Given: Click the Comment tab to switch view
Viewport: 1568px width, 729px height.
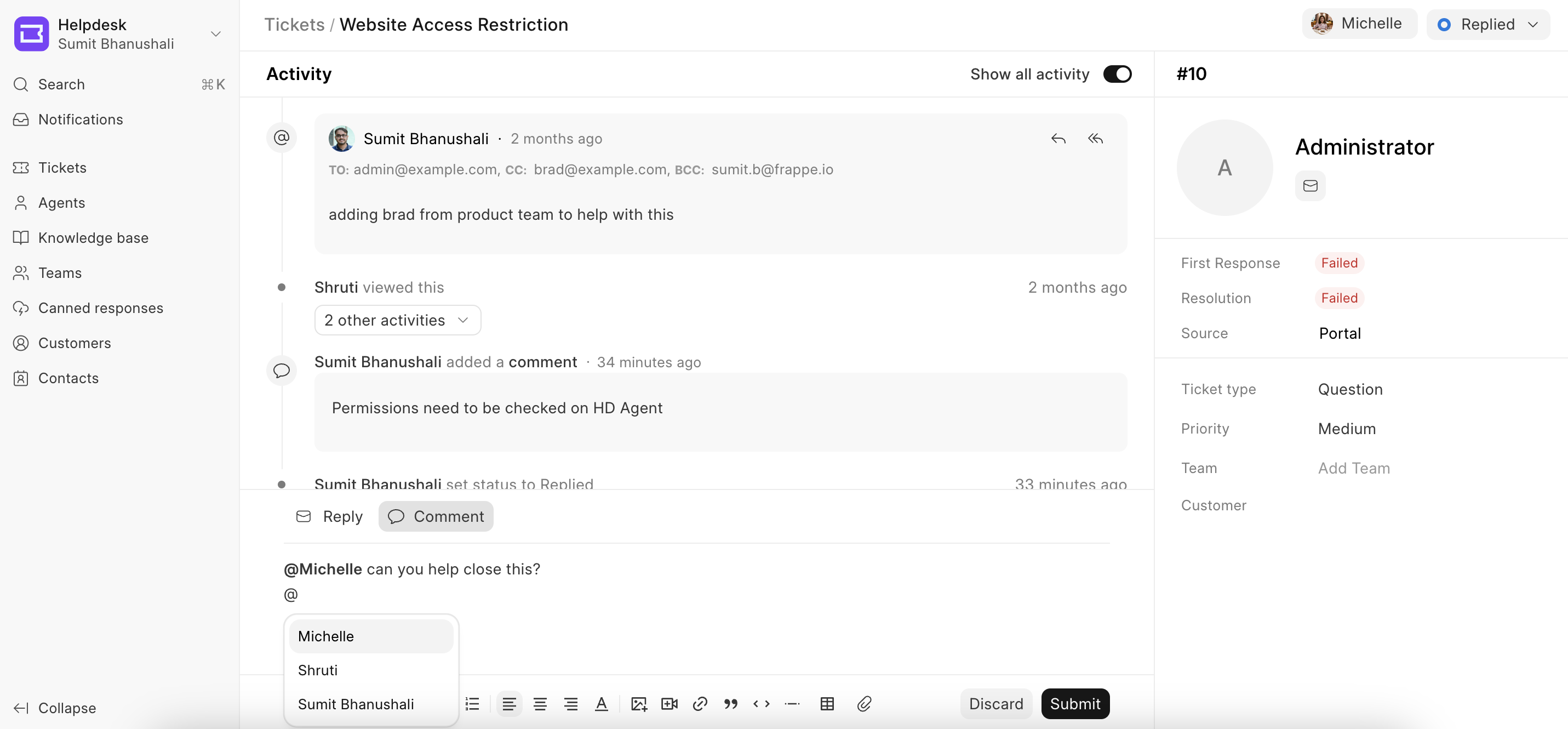Looking at the screenshot, I should tap(436, 516).
